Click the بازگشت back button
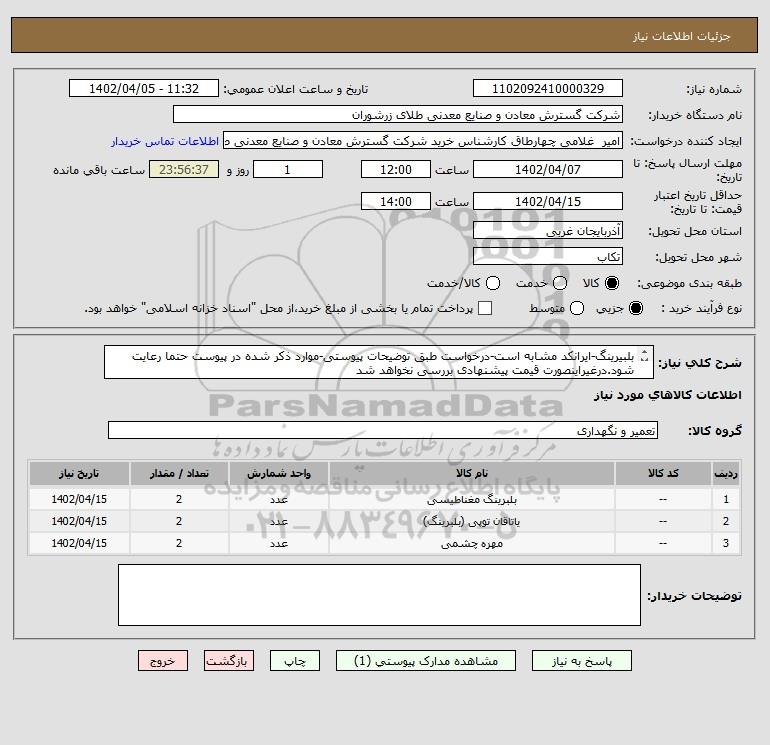This screenshot has height=745, width=770. click(229, 661)
